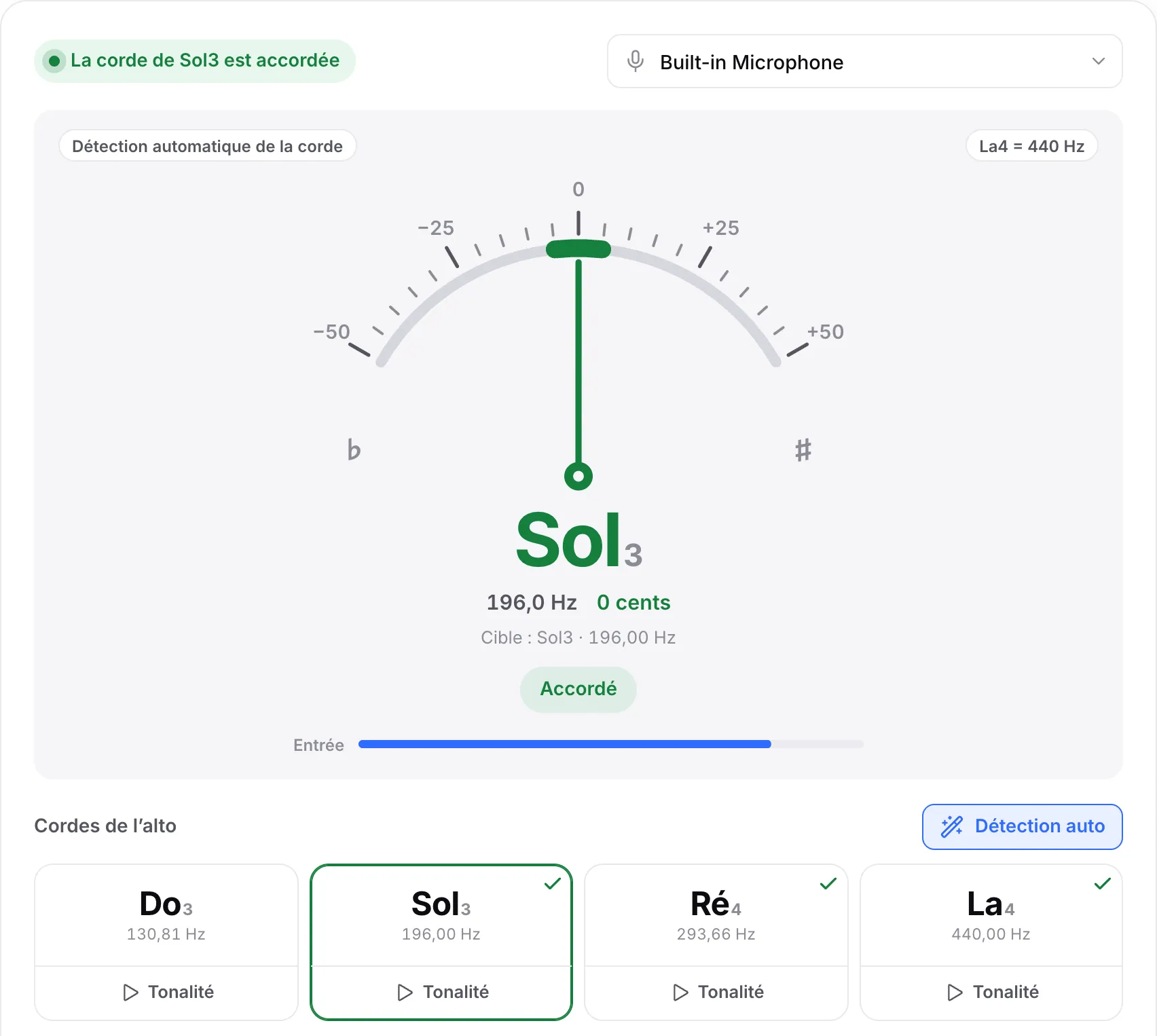Click the green status dot in the tuned banner
Screen dimensions: 1157x1036
54,61
